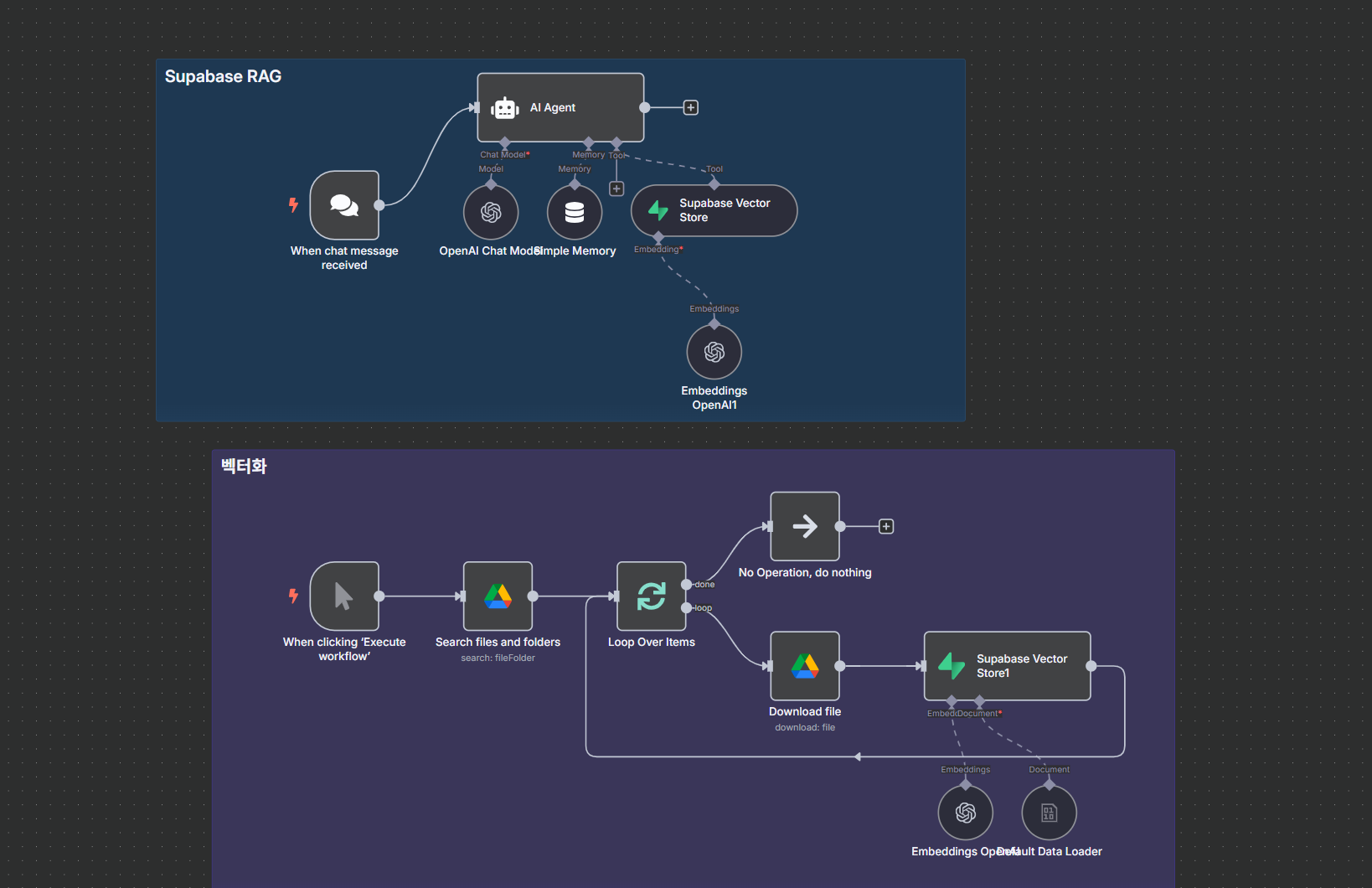The width and height of the screenshot is (1372, 888).
Task: Click the Loop Over Items done output connector
Action: pos(687,585)
